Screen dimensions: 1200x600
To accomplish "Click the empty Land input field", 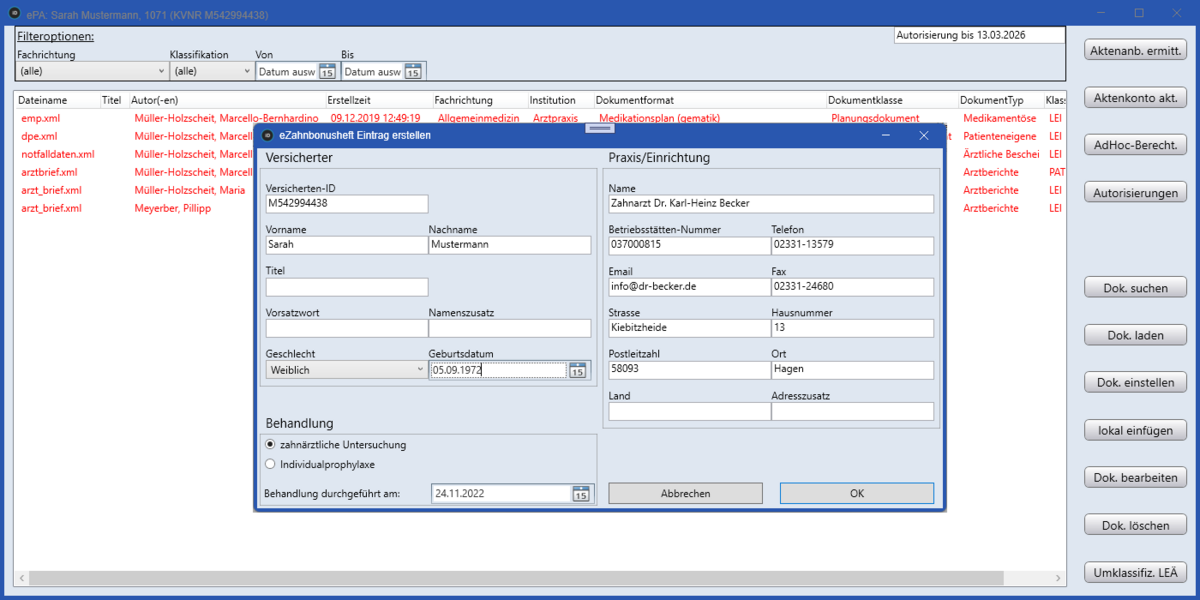I will point(690,411).
